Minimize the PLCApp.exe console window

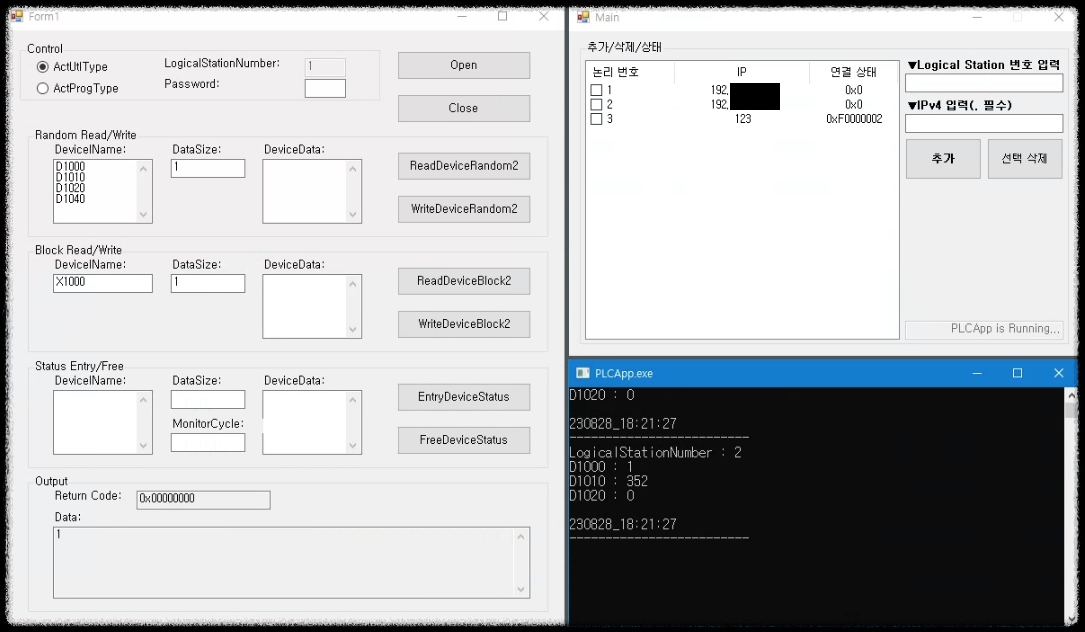977,373
